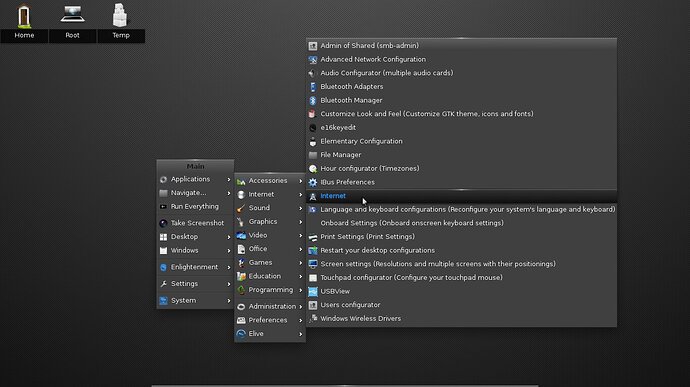
Task: Open the Office category
Action: 270,249
